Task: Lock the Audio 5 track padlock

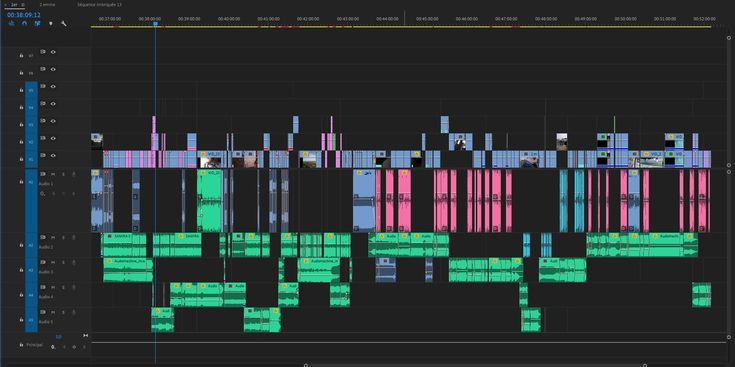Action: (x=21, y=320)
